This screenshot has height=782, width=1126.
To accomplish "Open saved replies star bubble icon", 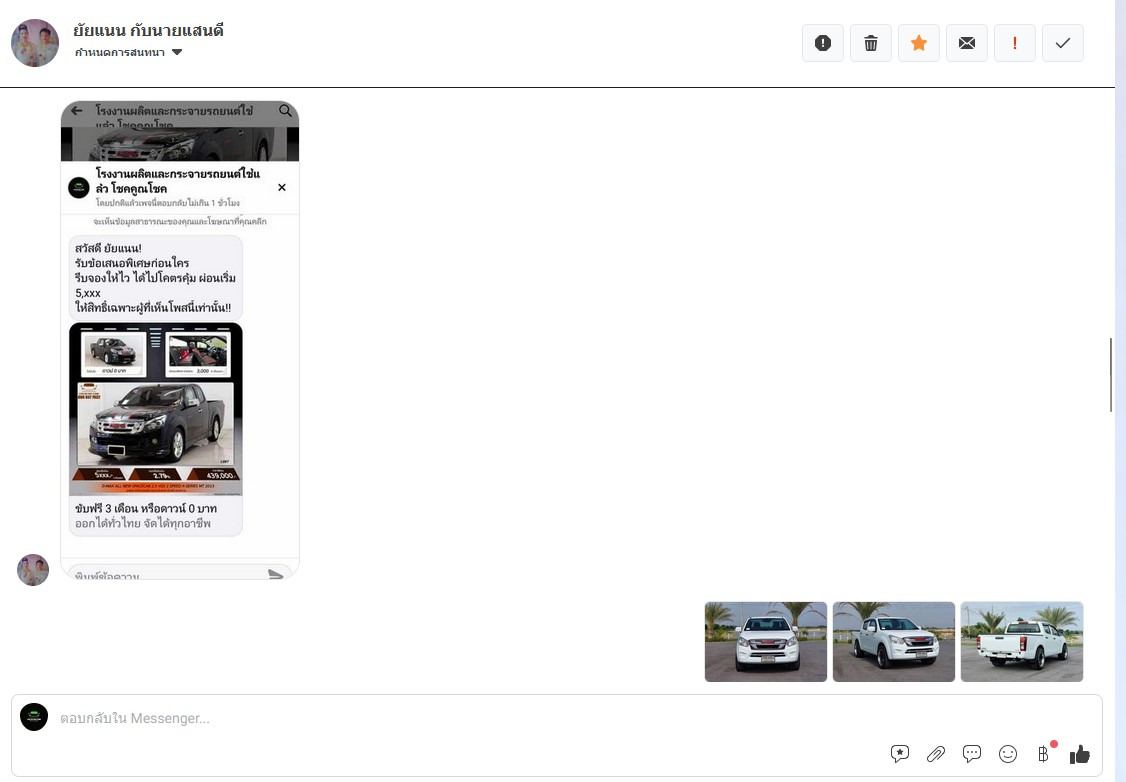I will 900,754.
